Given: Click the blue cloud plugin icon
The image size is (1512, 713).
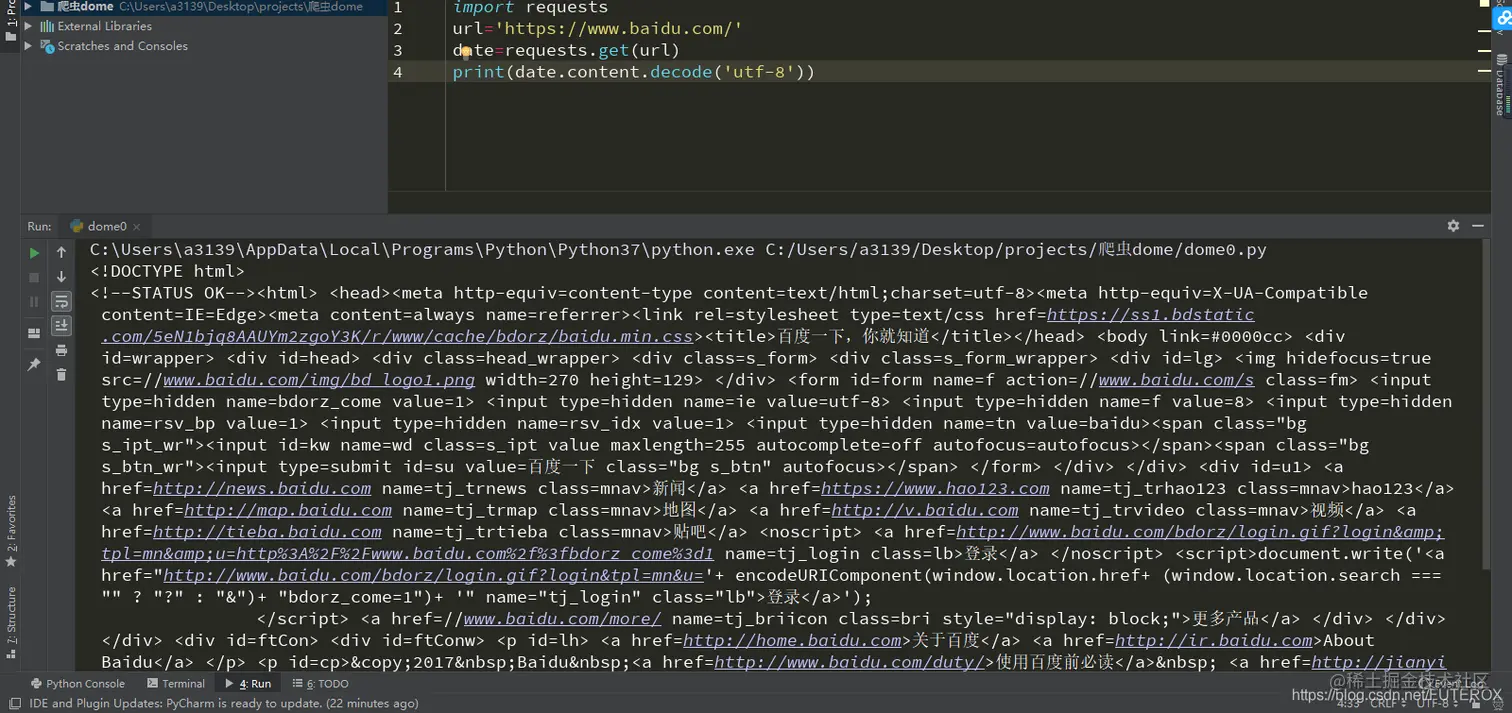Looking at the screenshot, I should (x=1504, y=19).
